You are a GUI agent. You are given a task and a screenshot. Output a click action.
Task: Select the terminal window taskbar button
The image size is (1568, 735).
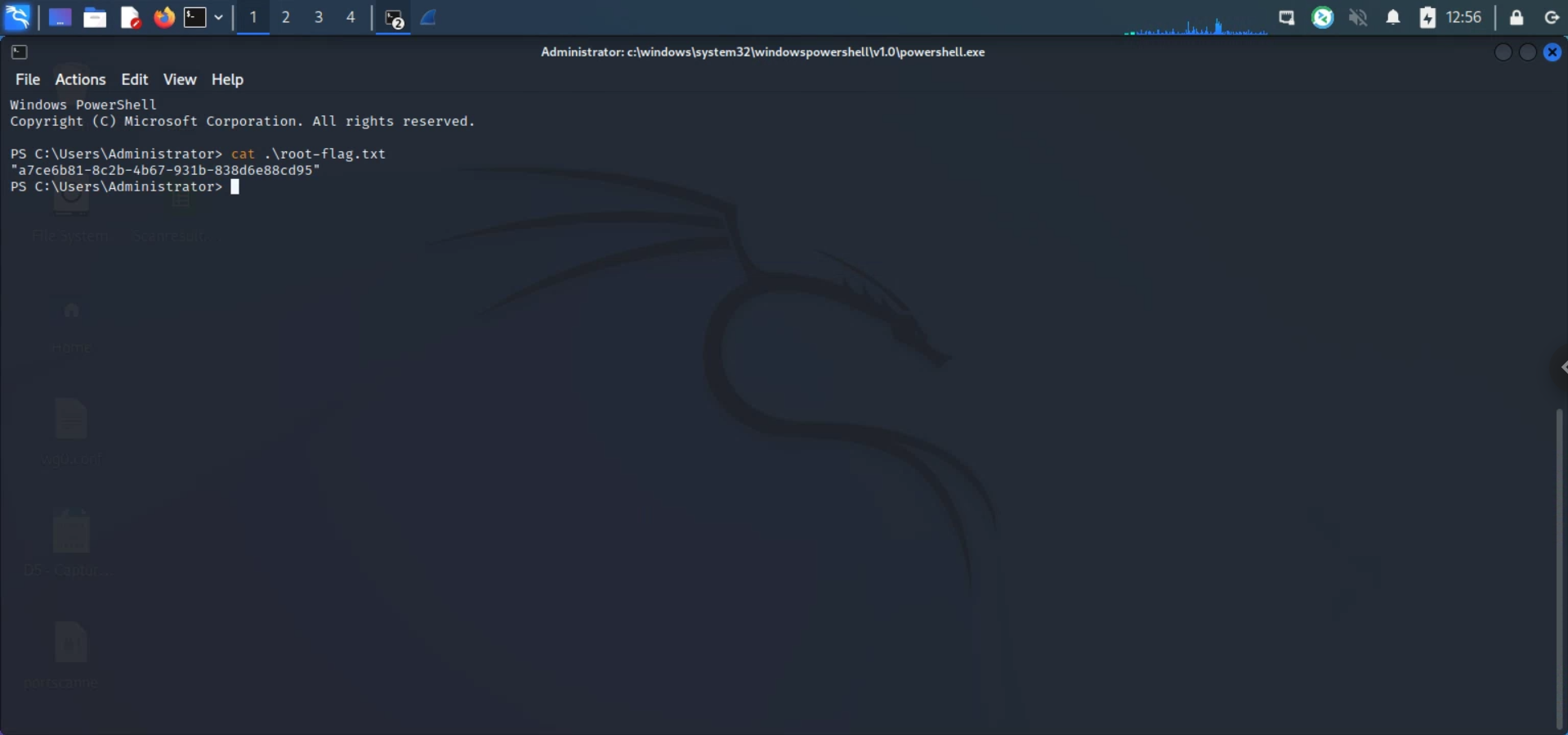[x=394, y=18]
